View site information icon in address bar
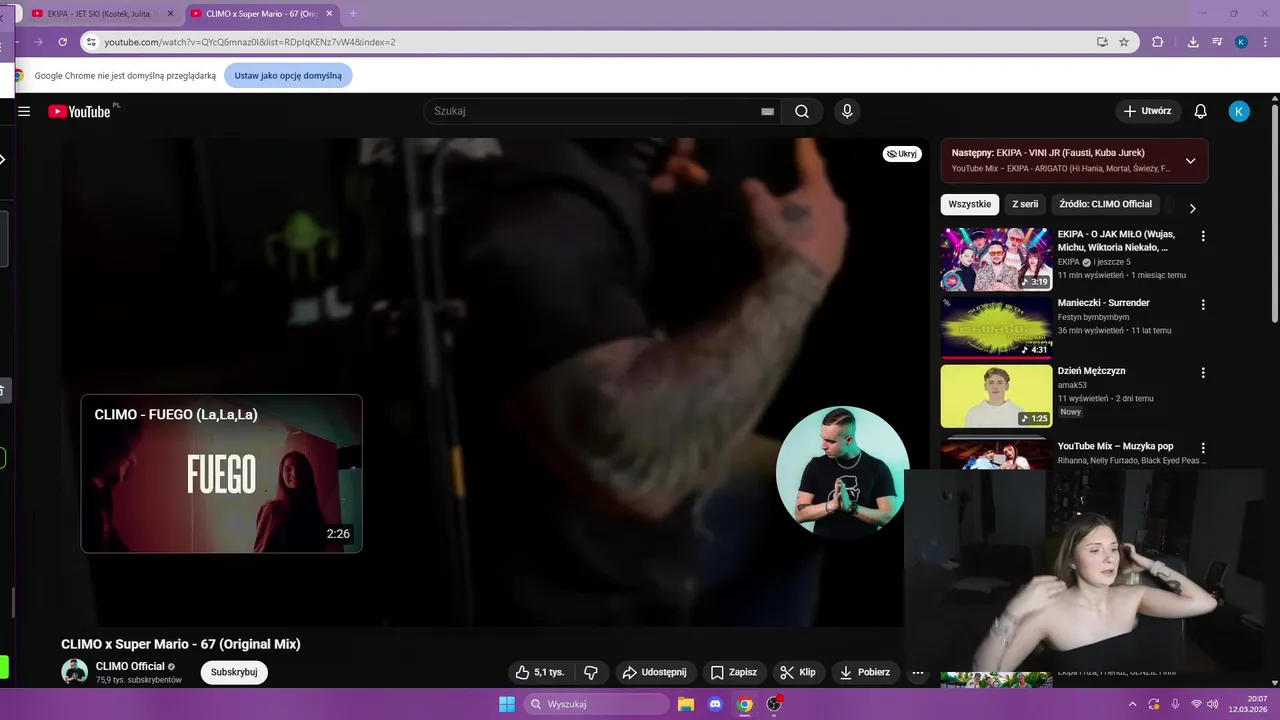Viewport: 1280px width, 720px height. [91, 42]
